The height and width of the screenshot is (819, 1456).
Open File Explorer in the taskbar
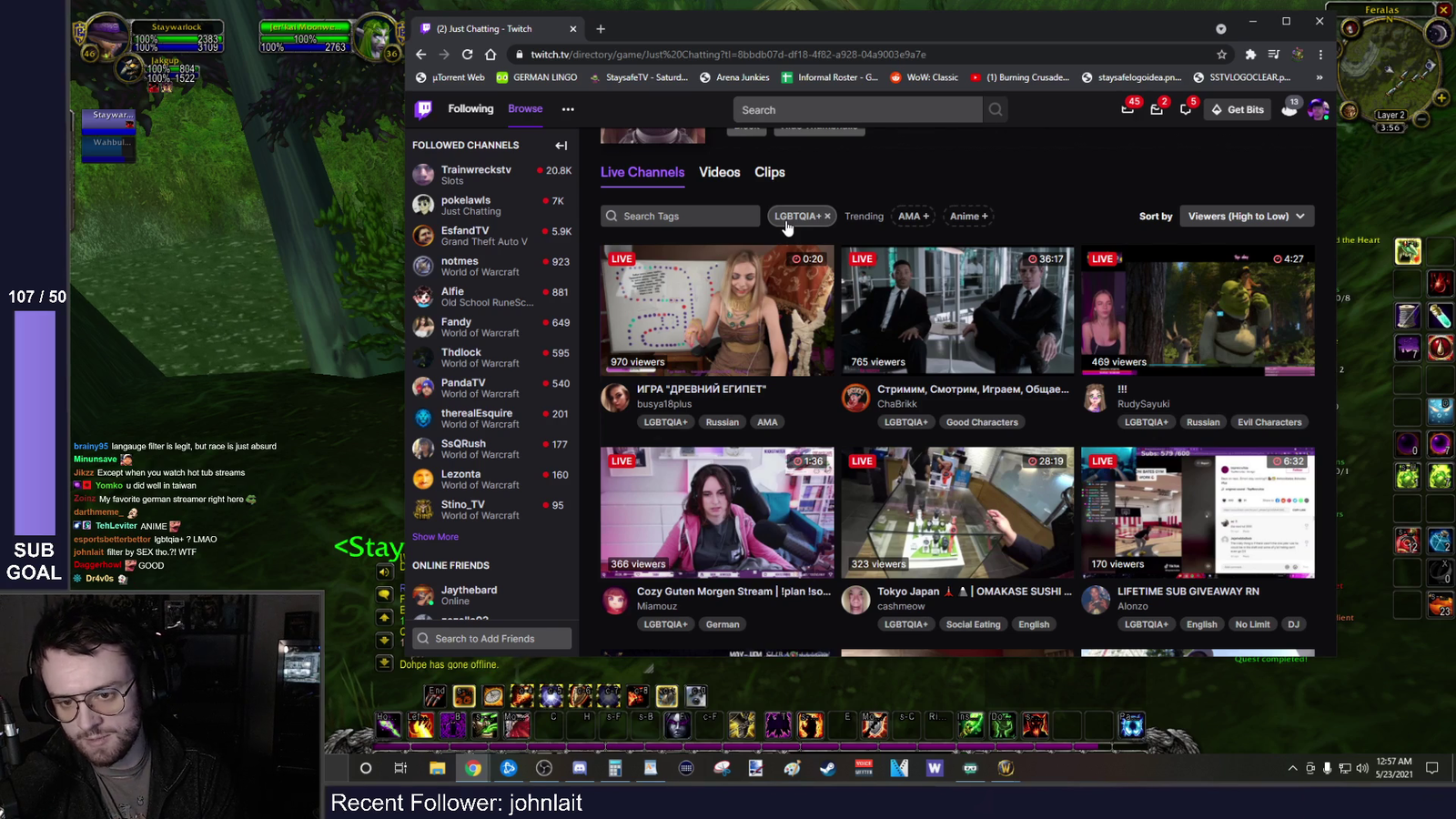[x=437, y=768]
